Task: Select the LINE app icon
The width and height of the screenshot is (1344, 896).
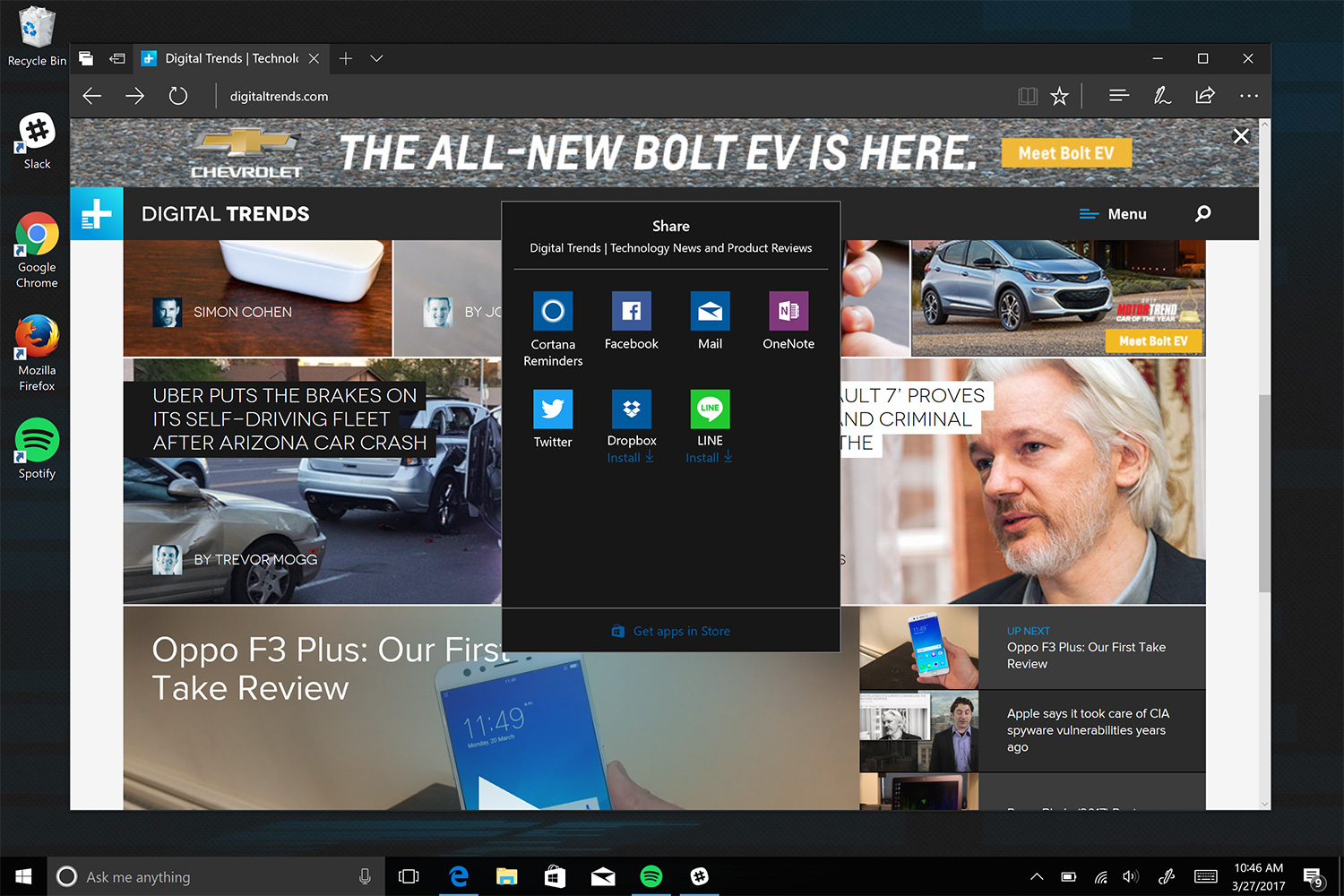Action: point(710,409)
